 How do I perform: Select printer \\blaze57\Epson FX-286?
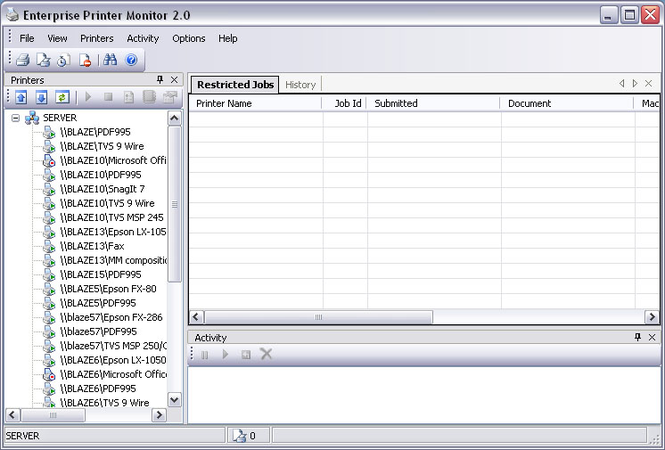point(111,317)
